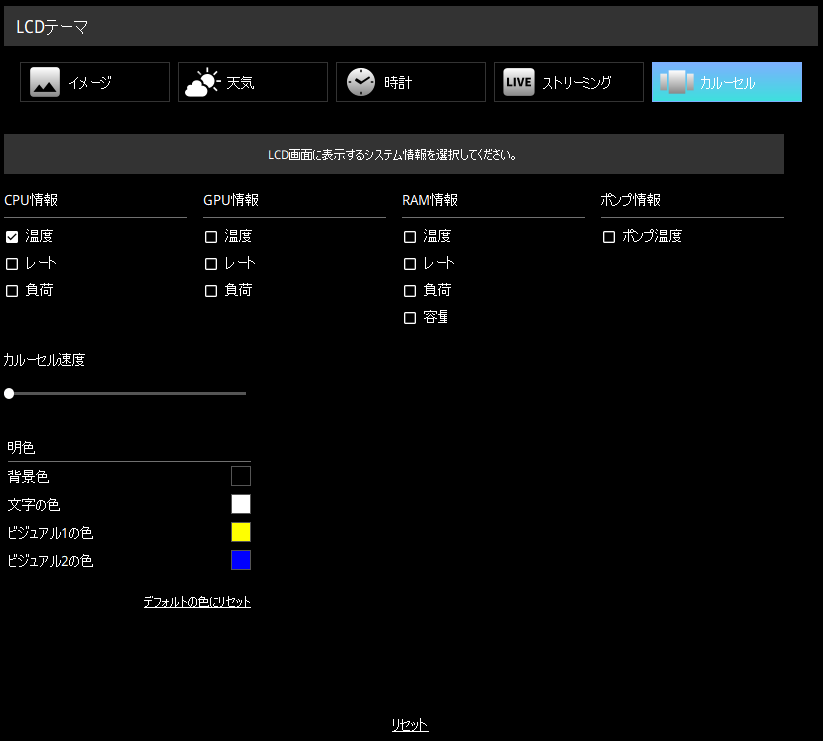This screenshot has height=741, width=823.
Task: Click the カルーセル carousel icon
Action: tap(677, 82)
